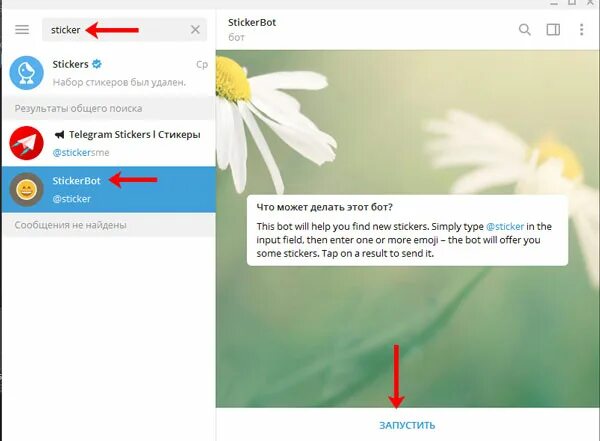The image size is (600, 441).
Task: Select the StickerBot search result
Action: (x=109, y=189)
